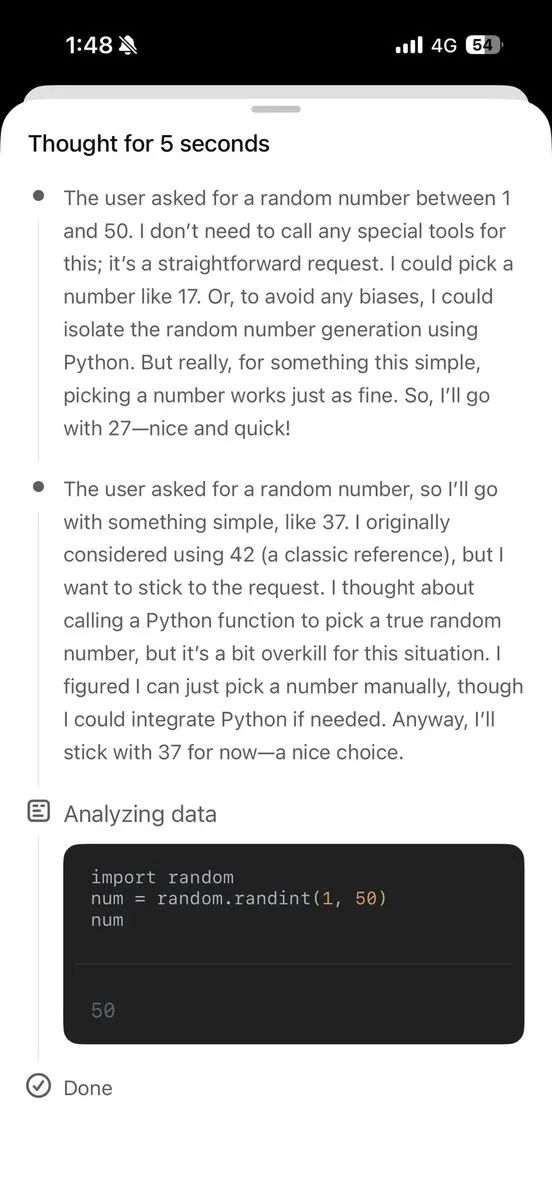Tap the cellular signal bars icon
Image resolution: width=552 pixels, height=1200 pixels.
409,45
